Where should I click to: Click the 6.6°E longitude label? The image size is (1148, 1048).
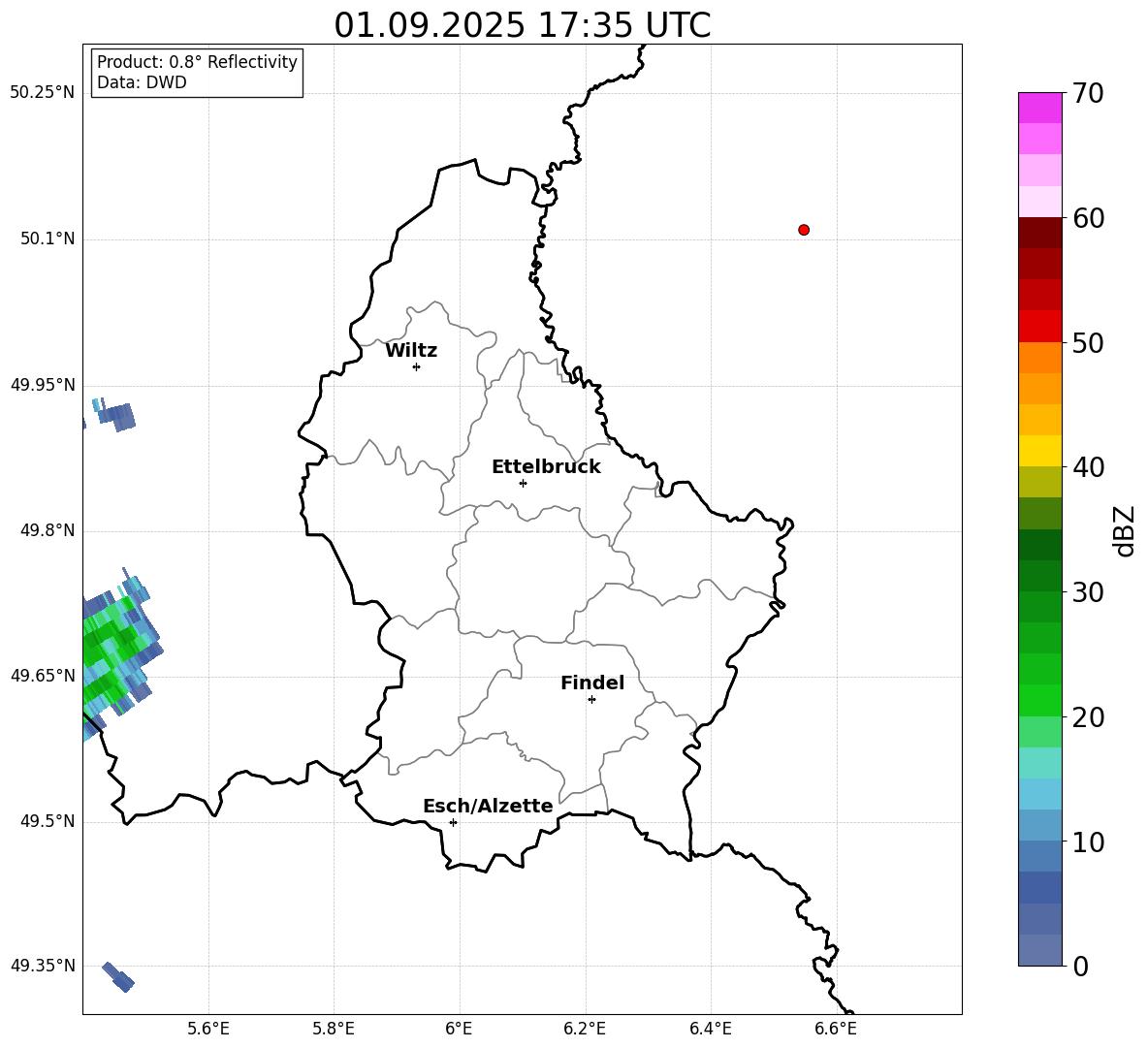pos(836,1029)
